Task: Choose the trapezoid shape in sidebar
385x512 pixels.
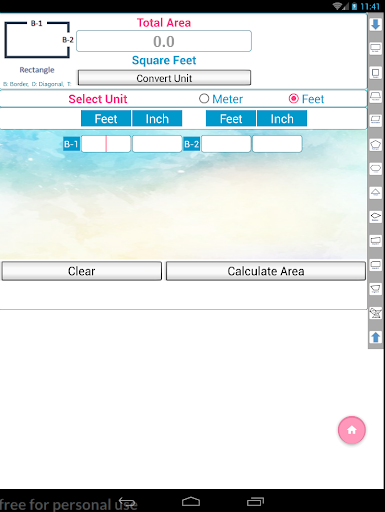Action: (376, 97)
